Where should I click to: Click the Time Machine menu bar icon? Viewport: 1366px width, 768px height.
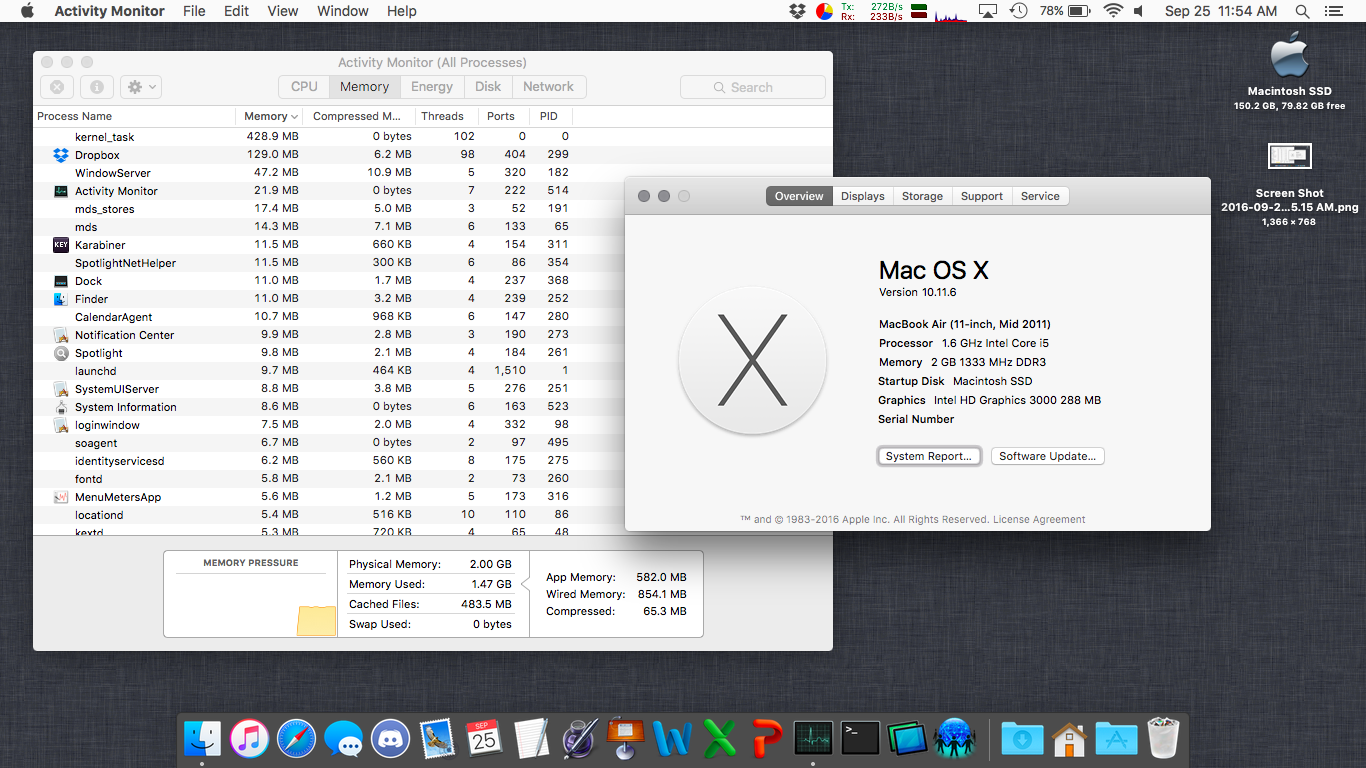click(1018, 11)
